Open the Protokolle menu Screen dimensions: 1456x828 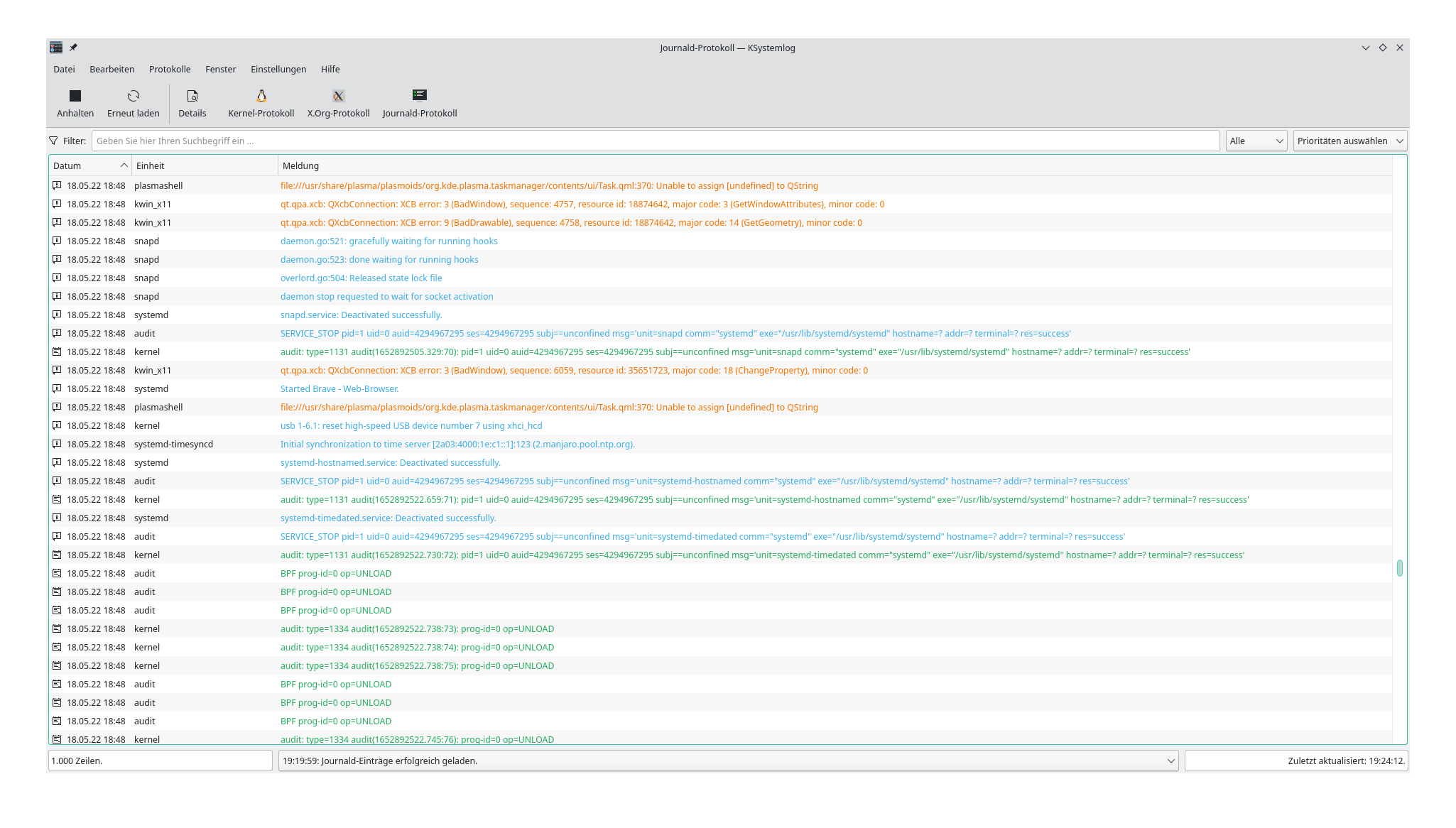pyautogui.click(x=170, y=69)
